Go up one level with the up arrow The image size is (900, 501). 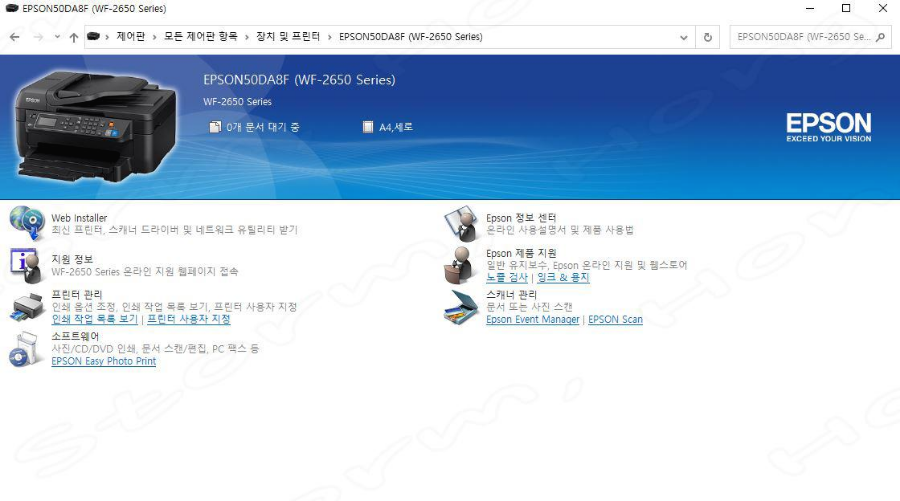pyautogui.click(x=73, y=37)
